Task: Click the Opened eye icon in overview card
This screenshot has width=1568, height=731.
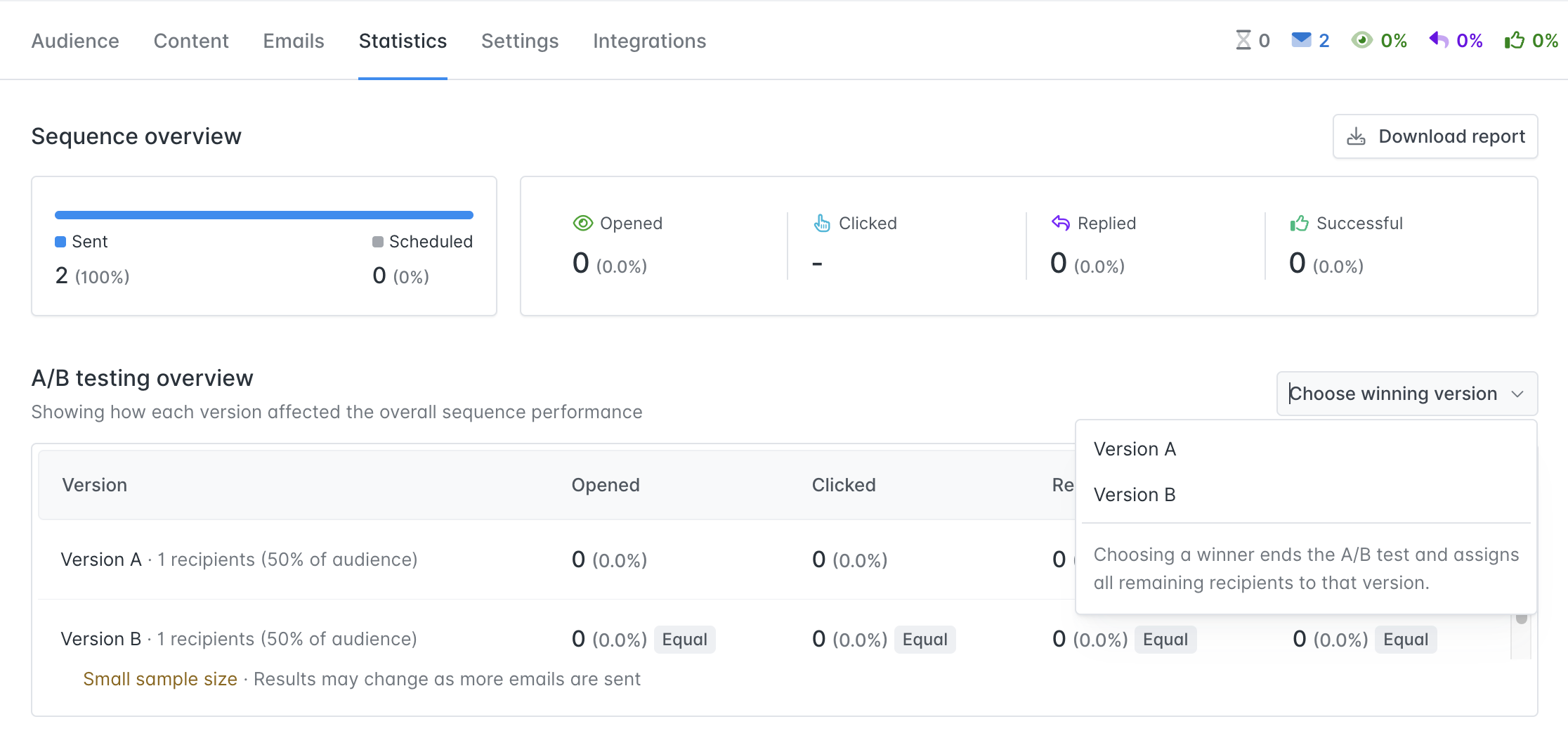Action: [582, 224]
